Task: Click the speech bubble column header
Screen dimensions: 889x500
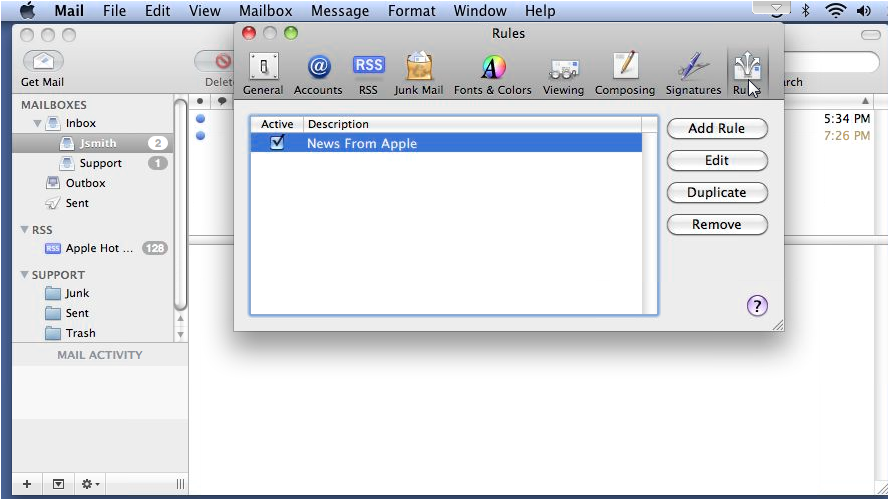Action: pos(222,101)
